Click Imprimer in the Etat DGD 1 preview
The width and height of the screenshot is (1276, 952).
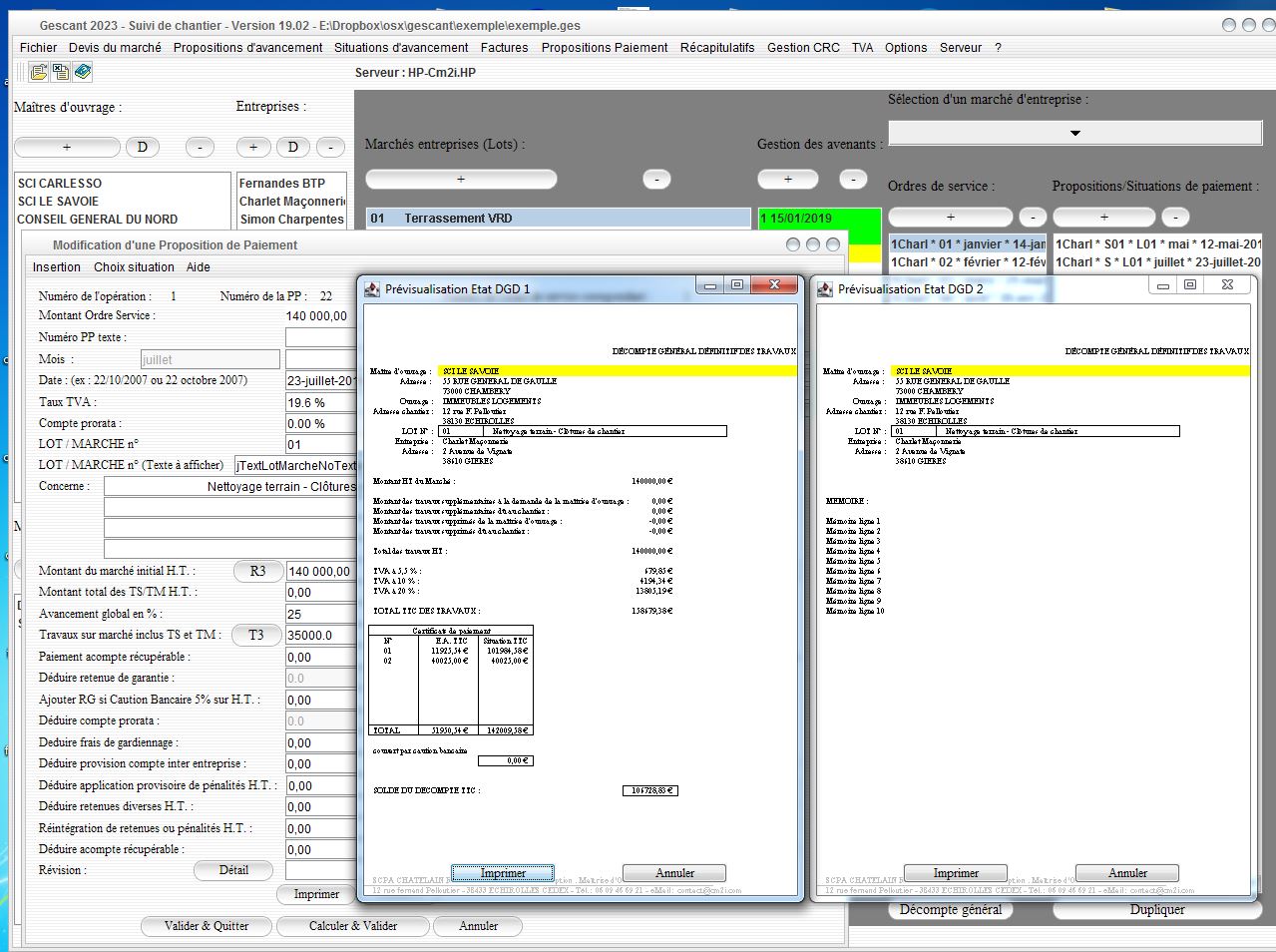(503, 873)
